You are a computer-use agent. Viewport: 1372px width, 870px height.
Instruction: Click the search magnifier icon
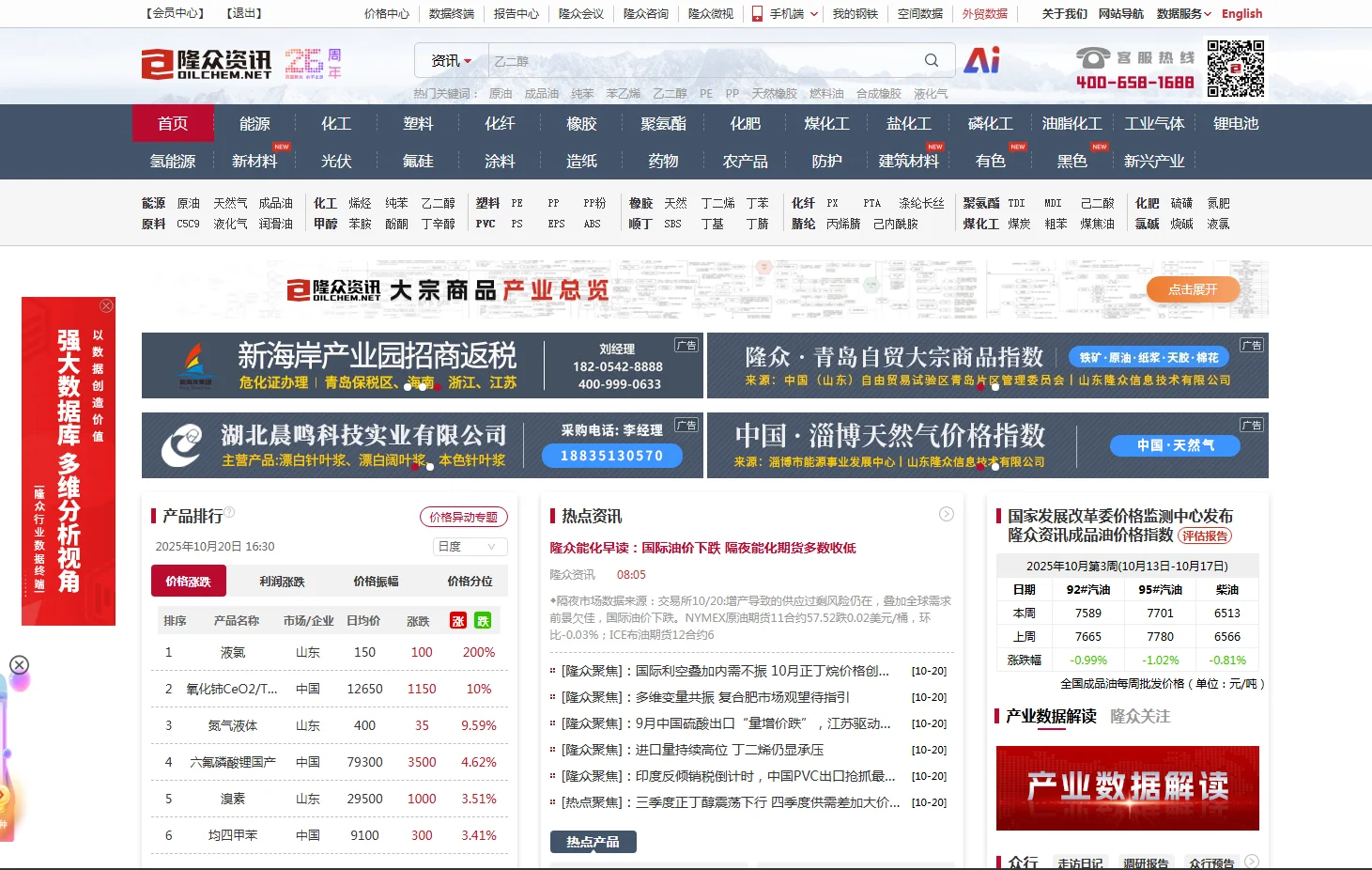[932, 60]
